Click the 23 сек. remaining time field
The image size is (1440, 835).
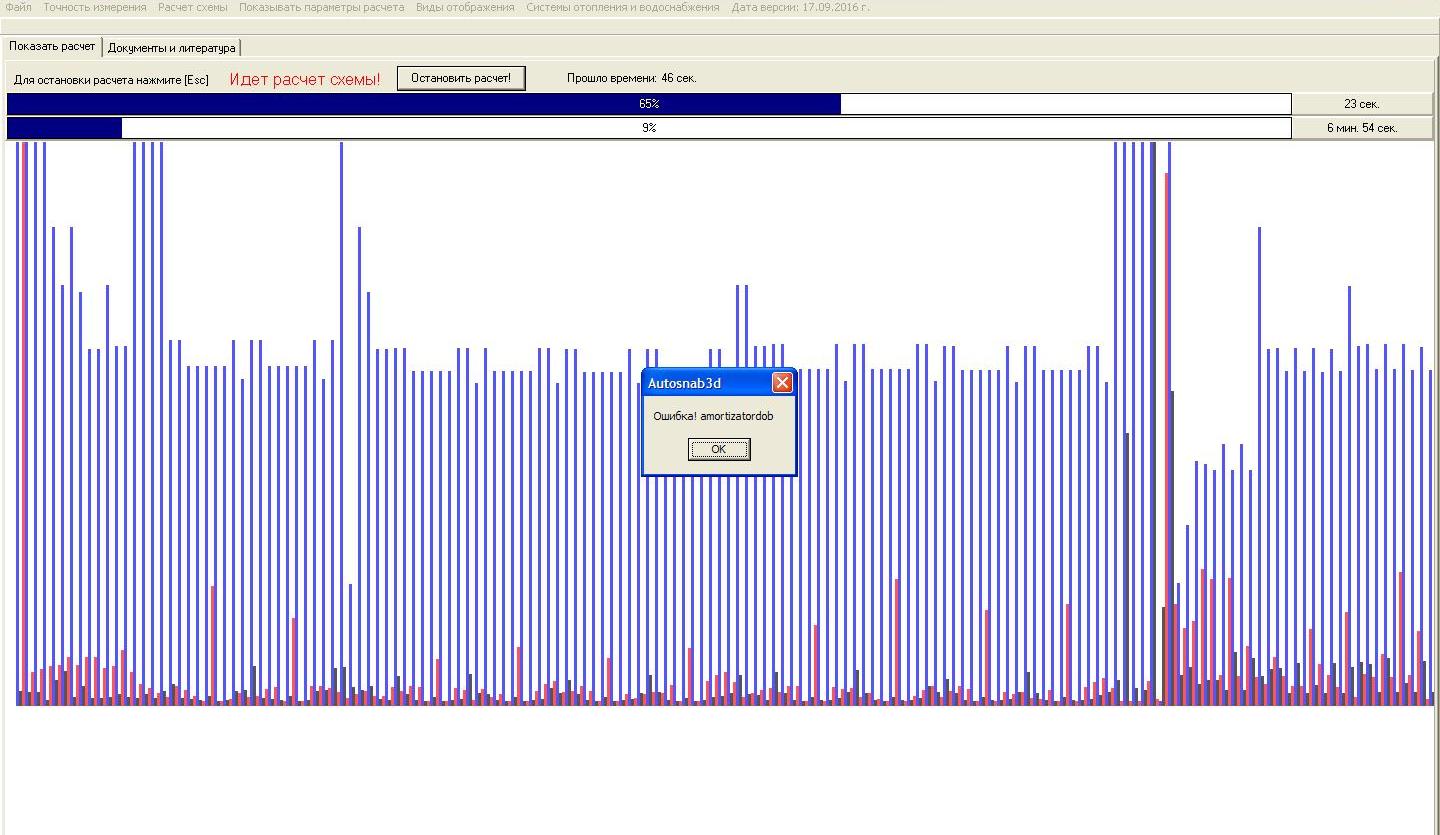point(1362,104)
